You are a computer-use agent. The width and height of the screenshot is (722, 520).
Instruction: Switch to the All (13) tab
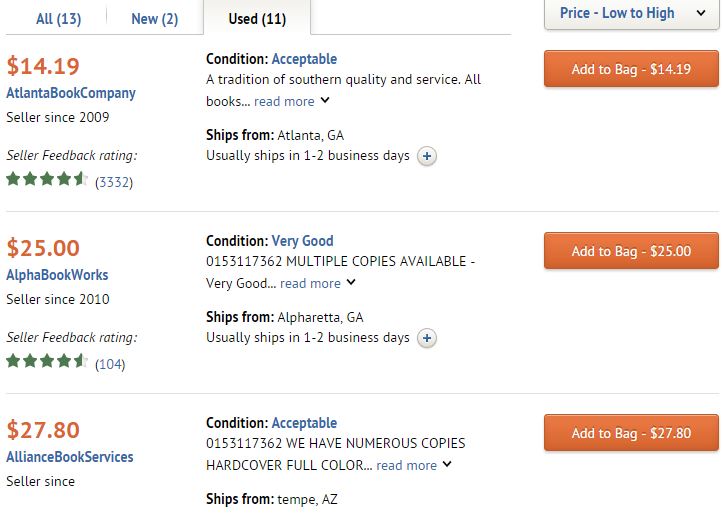coord(58,19)
